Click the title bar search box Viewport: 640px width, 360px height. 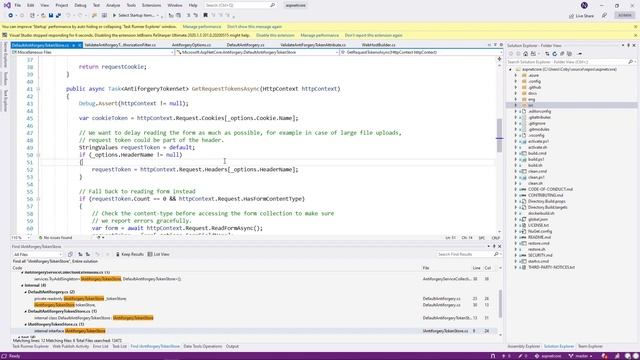[x=240, y=5]
